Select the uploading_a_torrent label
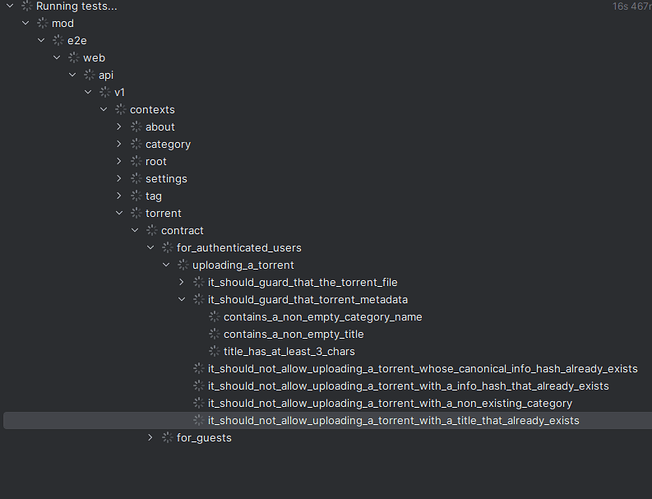The width and height of the screenshot is (652, 499). (x=243, y=265)
